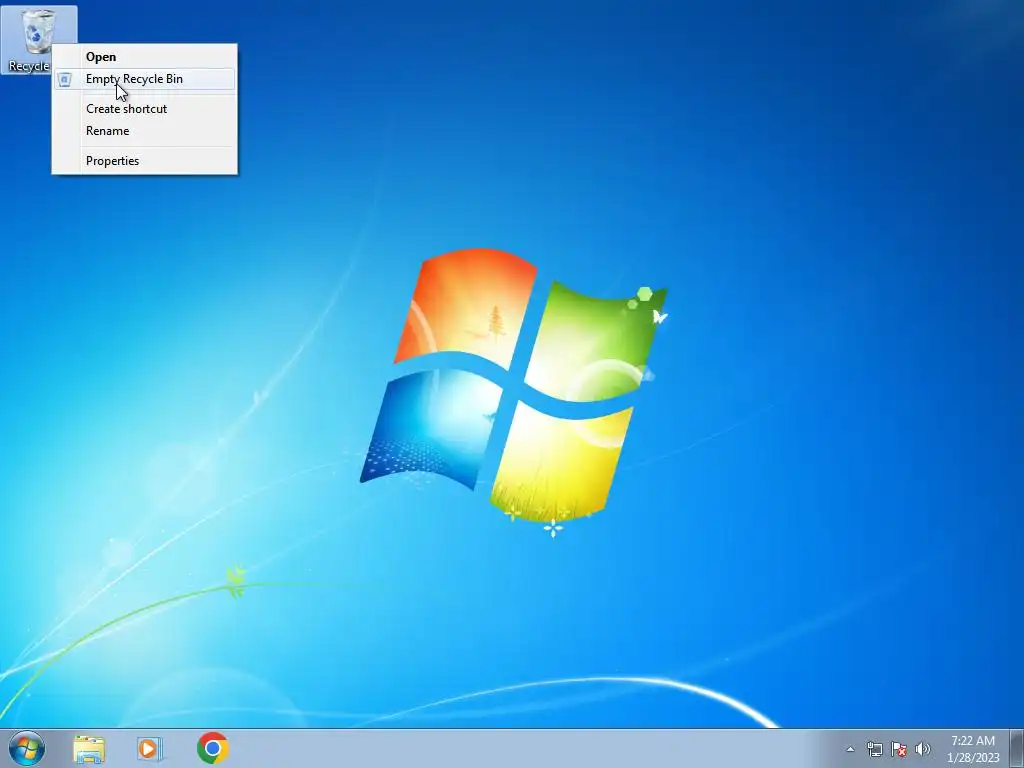Launch Google Chrome from the taskbar
Viewport: 1024px width, 768px height.
coord(213,748)
